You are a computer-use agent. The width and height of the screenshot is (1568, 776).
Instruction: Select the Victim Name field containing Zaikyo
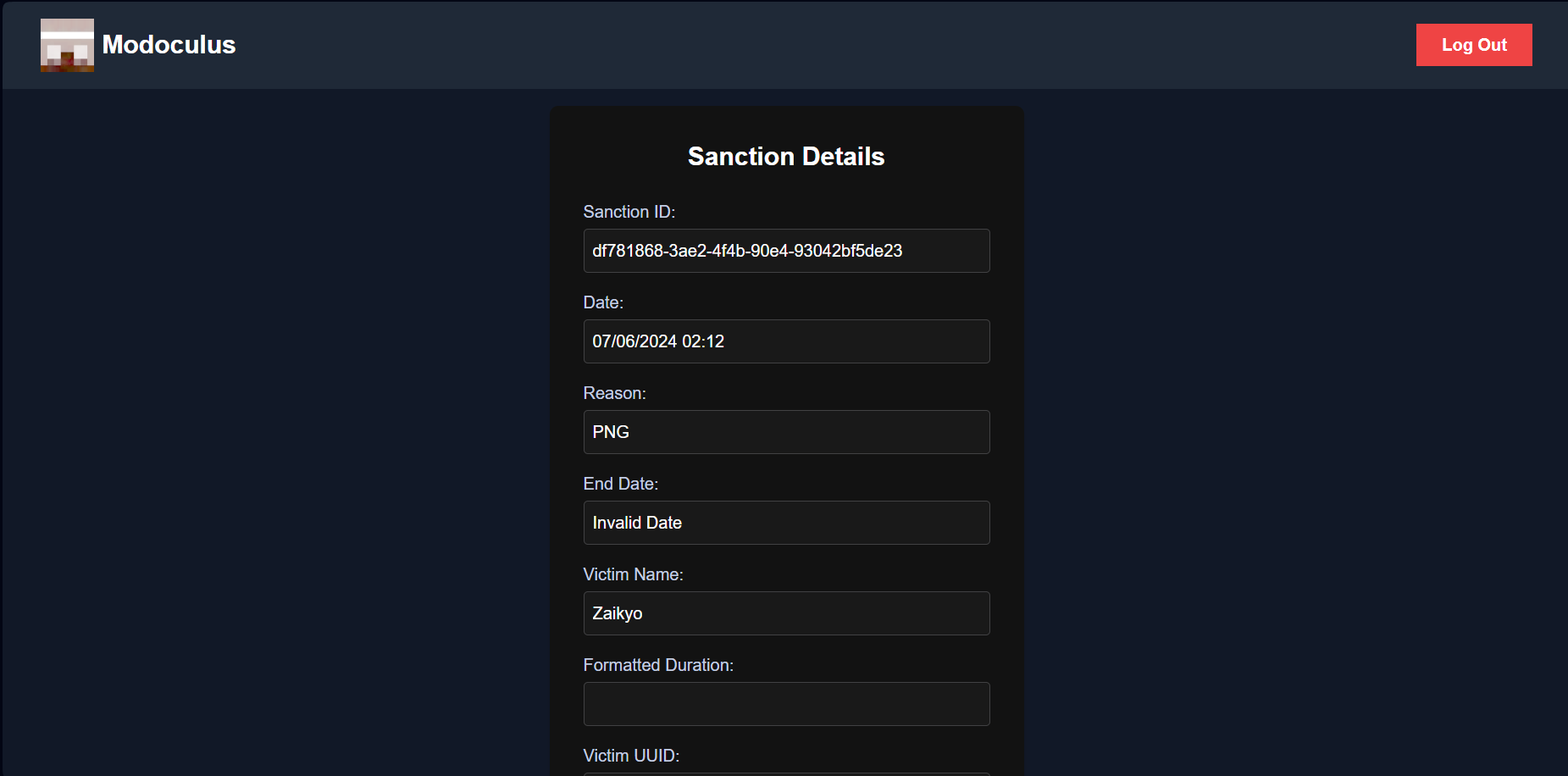(x=785, y=613)
